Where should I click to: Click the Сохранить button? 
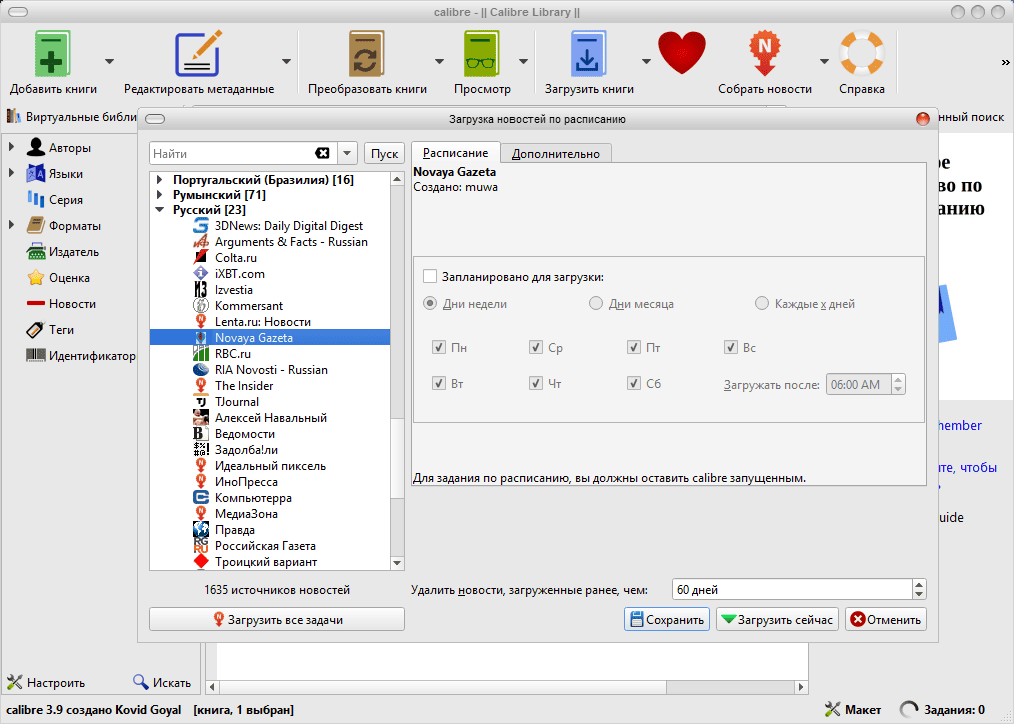coord(667,619)
